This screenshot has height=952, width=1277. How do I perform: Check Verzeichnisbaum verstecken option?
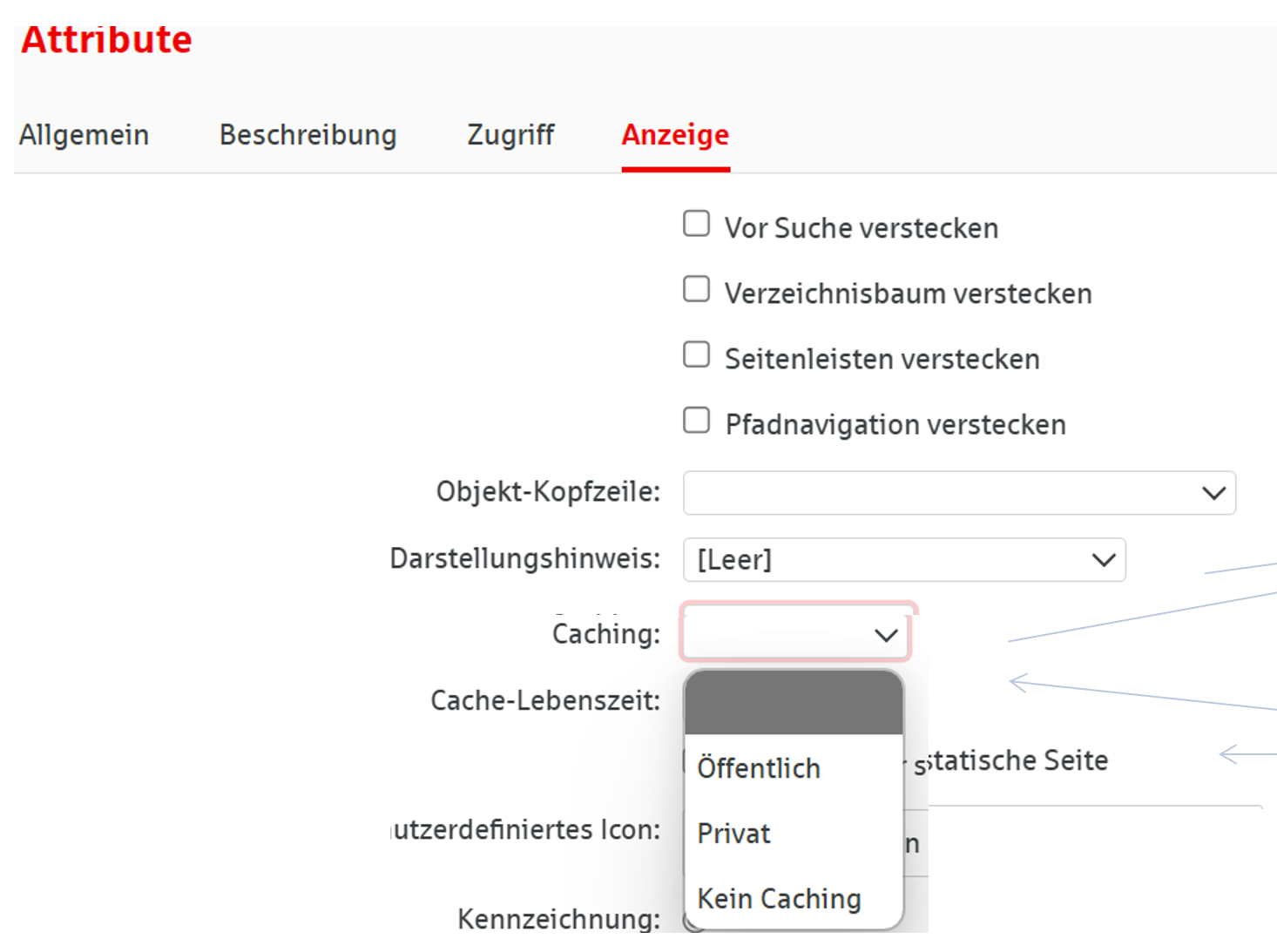point(696,289)
